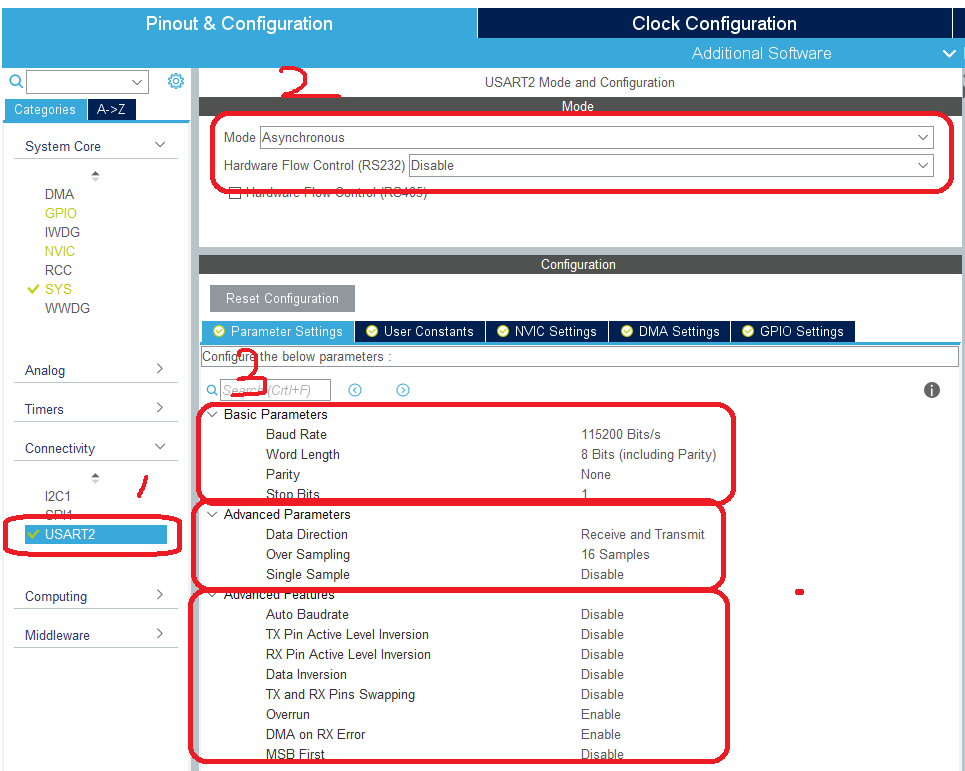Click into the parameter Search (Ctrl+F) field
The height and width of the screenshot is (771, 965).
point(275,390)
